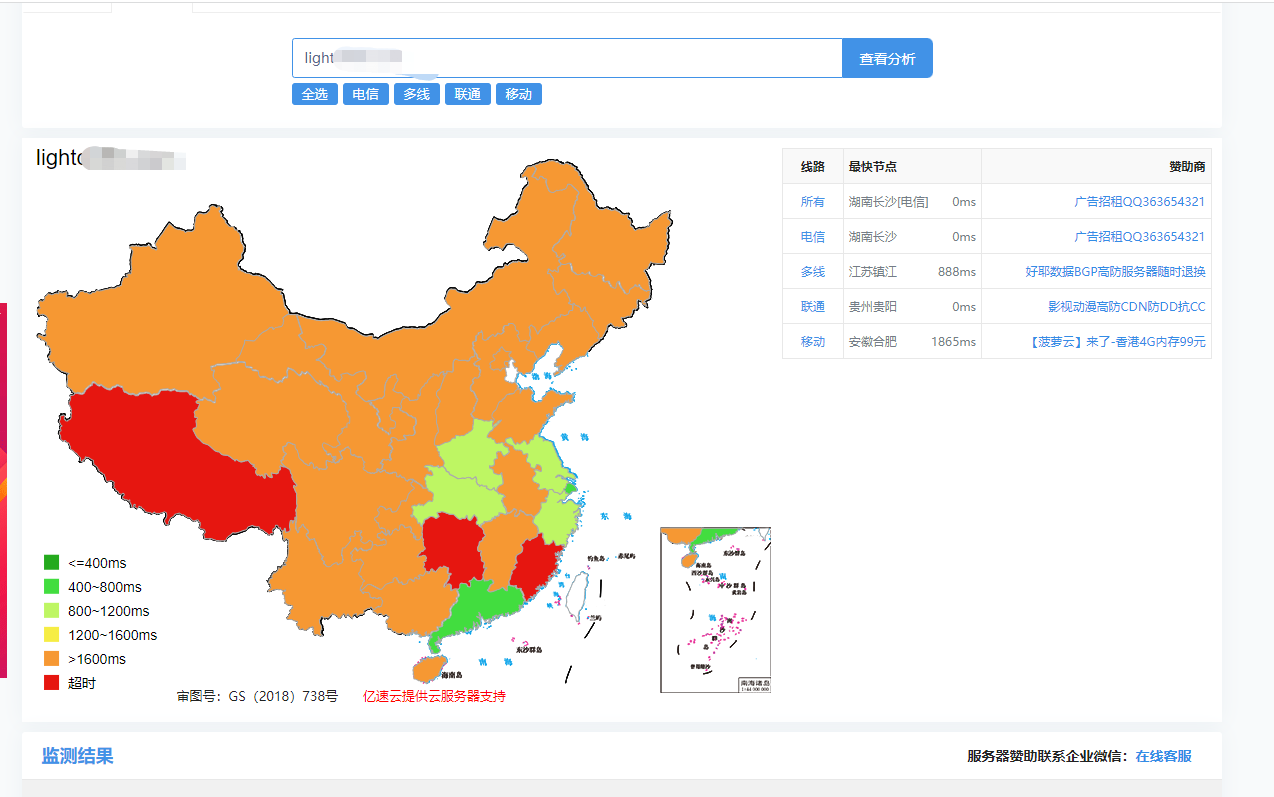Select the 移动 line filter

click(518, 94)
